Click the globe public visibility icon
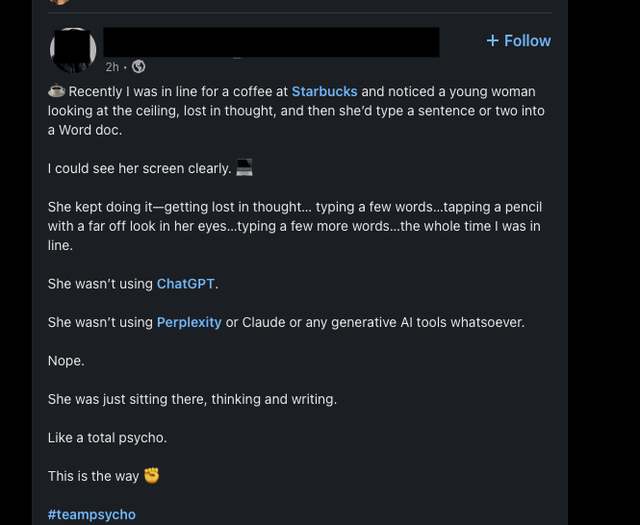Image resolution: width=640 pixels, height=525 pixels. tap(139, 67)
